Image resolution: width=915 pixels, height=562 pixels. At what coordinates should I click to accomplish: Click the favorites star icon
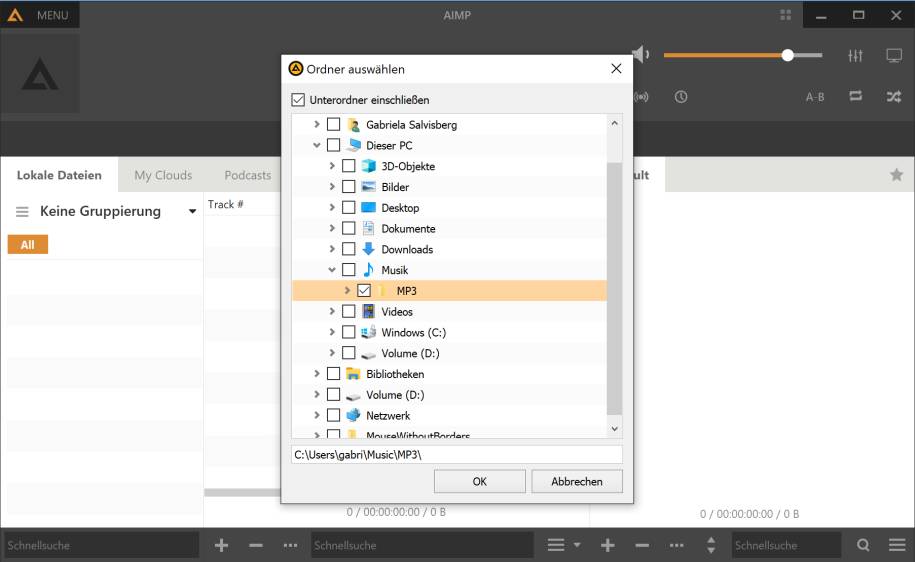pyautogui.click(x=896, y=175)
